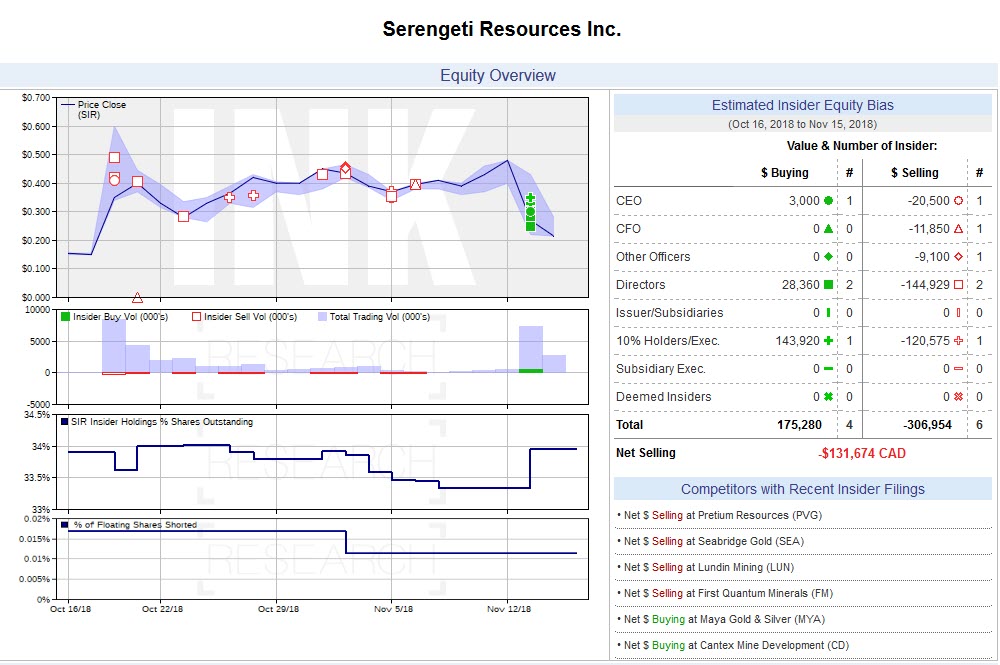
Task: Click the red diamond marker on the price line
Action: point(345,168)
